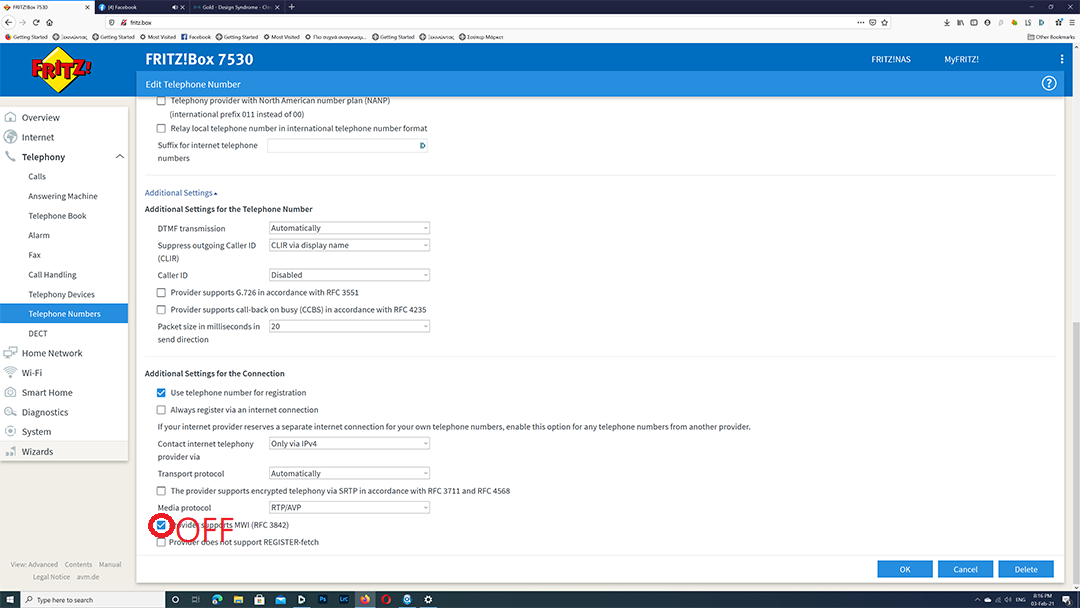The image size is (1080, 608).
Task: Collapse the Telephony menu chevron
Action: tap(120, 157)
